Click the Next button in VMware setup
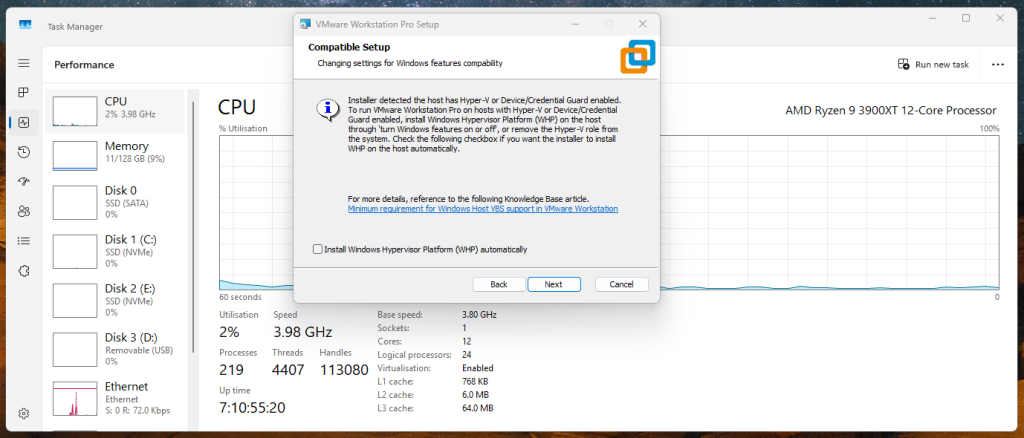The image size is (1024, 438). point(553,284)
